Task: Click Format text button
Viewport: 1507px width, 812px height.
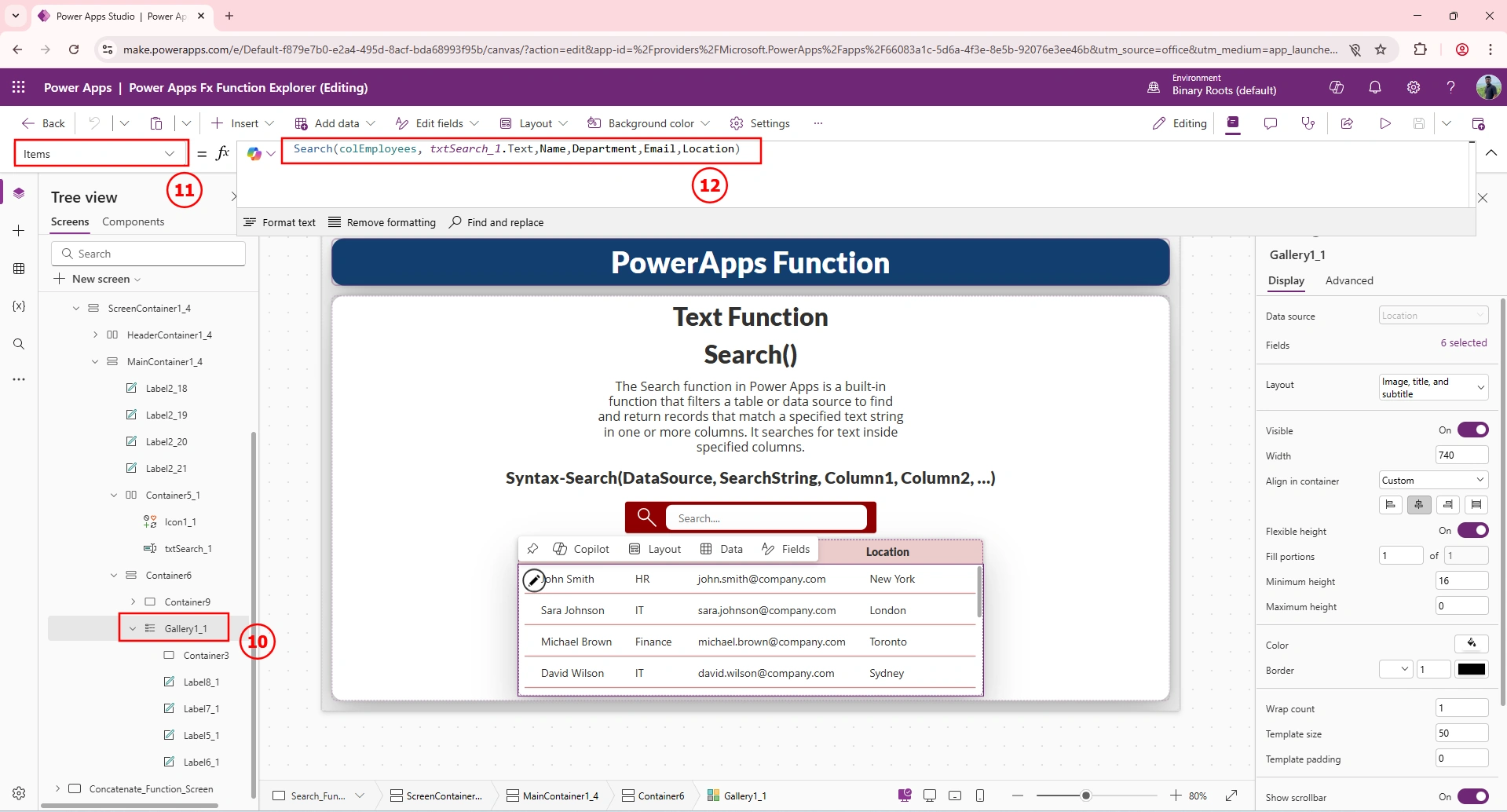Action: pos(280,222)
